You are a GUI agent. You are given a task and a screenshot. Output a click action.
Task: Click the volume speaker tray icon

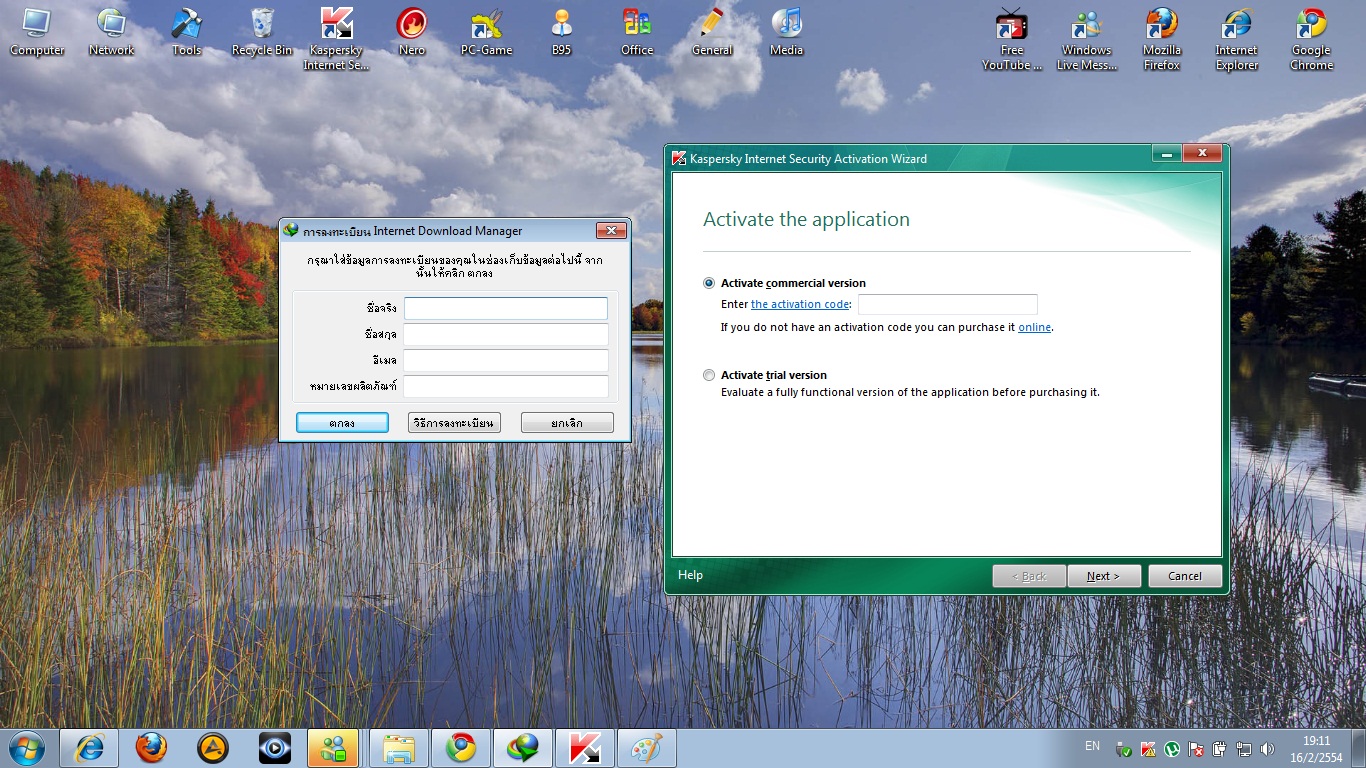click(x=1268, y=749)
